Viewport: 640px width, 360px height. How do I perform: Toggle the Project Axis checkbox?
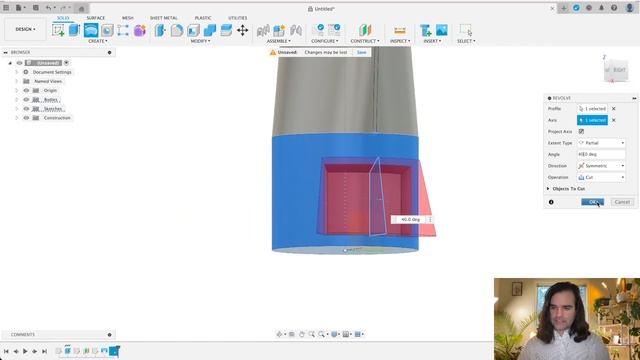click(581, 131)
